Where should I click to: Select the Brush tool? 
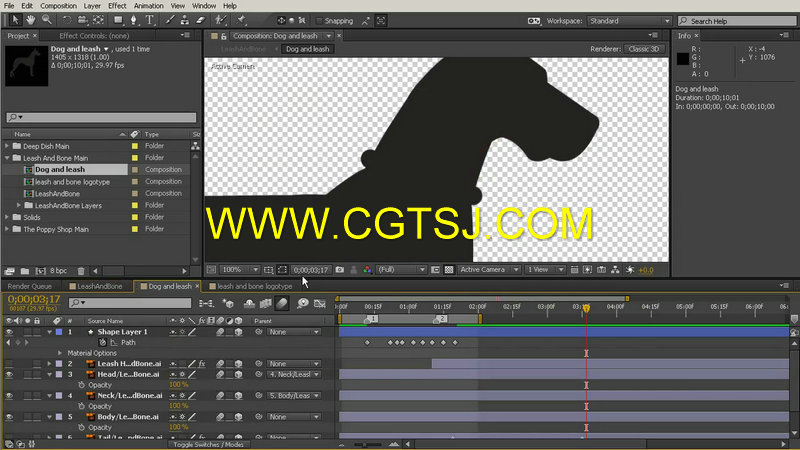pos(170,20)
